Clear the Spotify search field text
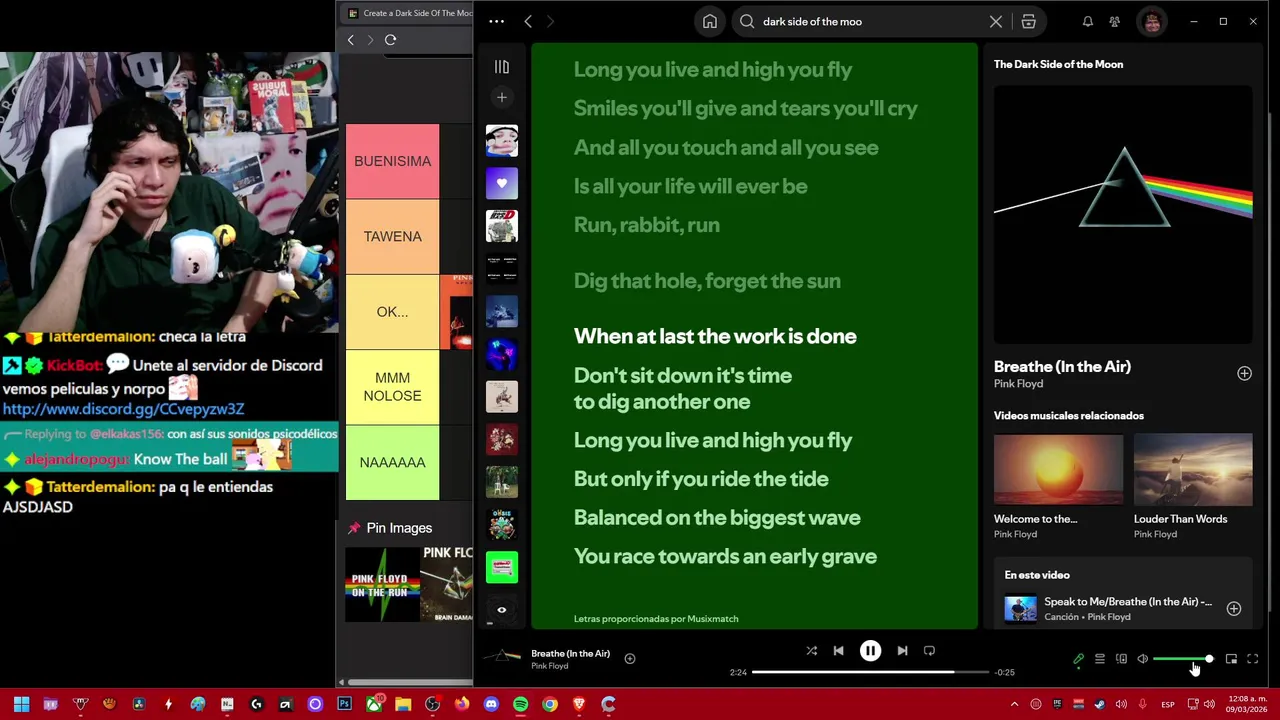The width and height of the screenshot is (1280, 720). pyautogui.click(x=996, y=22)
